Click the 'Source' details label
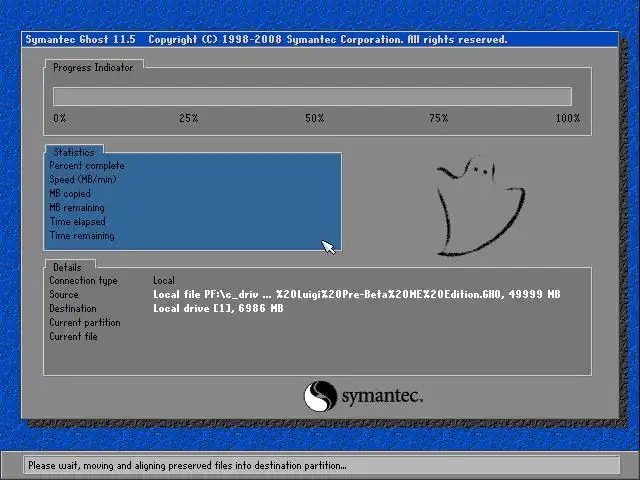The image size is (640, 480). 64,294
